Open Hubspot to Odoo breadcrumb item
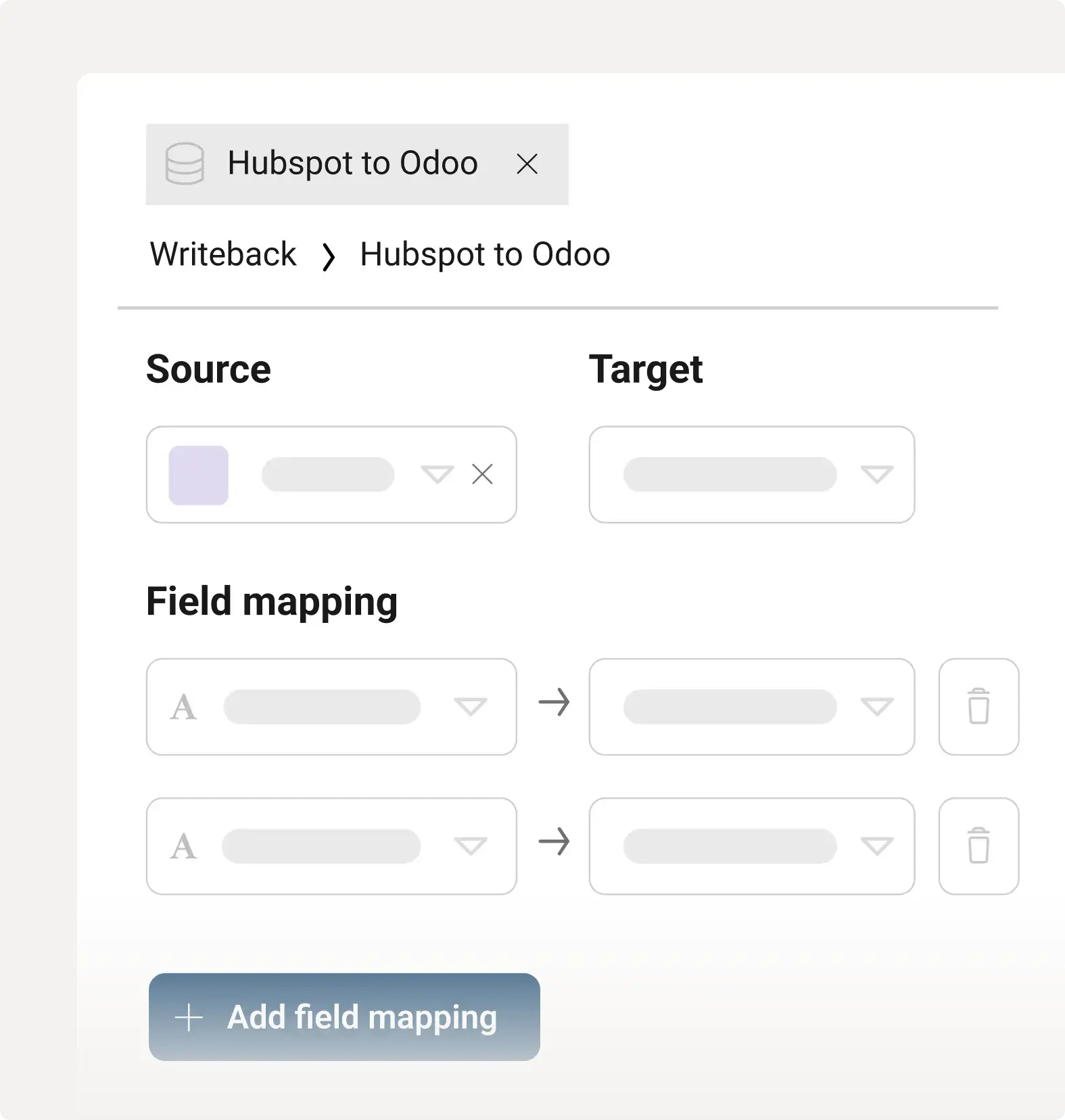The width and height of the screenshot is (1065, 1120). pyautogui.click(x=485, y=254)
